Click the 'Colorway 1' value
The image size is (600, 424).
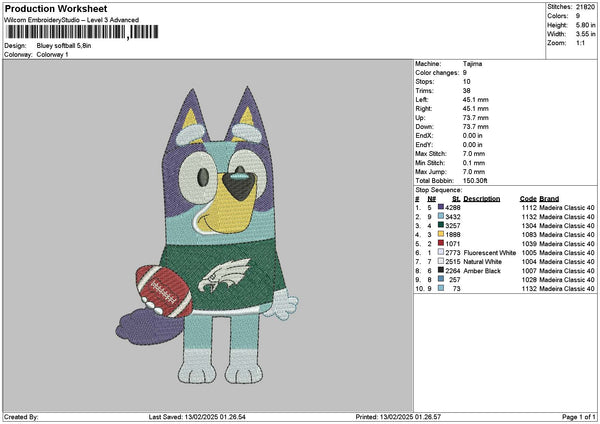click(52, 55)
